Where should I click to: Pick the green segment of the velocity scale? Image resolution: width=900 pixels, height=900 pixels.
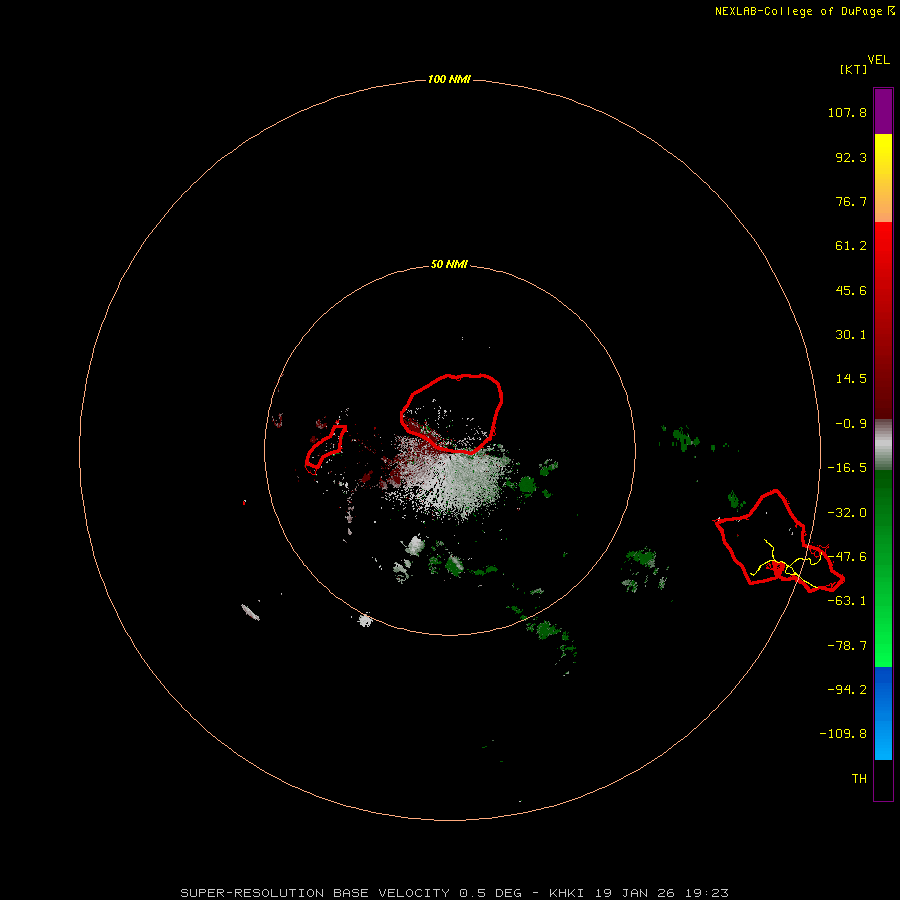[x=883, y=568]
